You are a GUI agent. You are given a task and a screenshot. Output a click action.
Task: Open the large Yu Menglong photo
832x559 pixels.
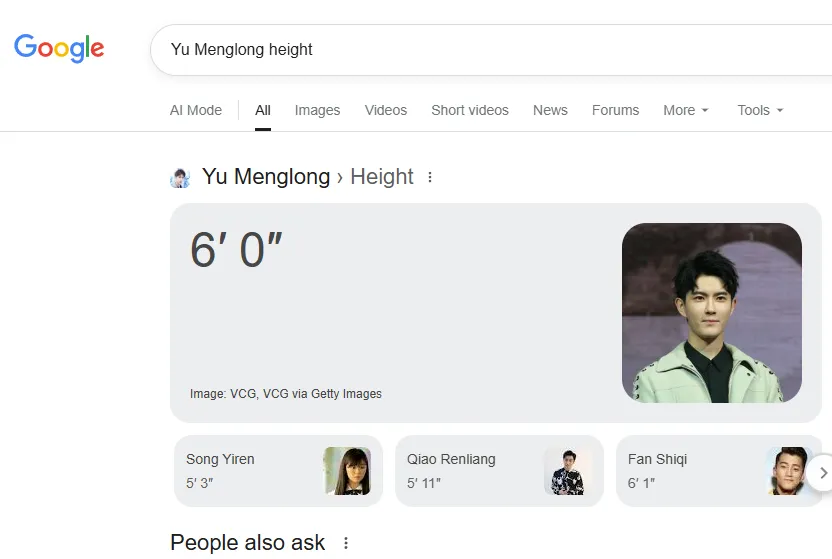click(x=712, y=313)
